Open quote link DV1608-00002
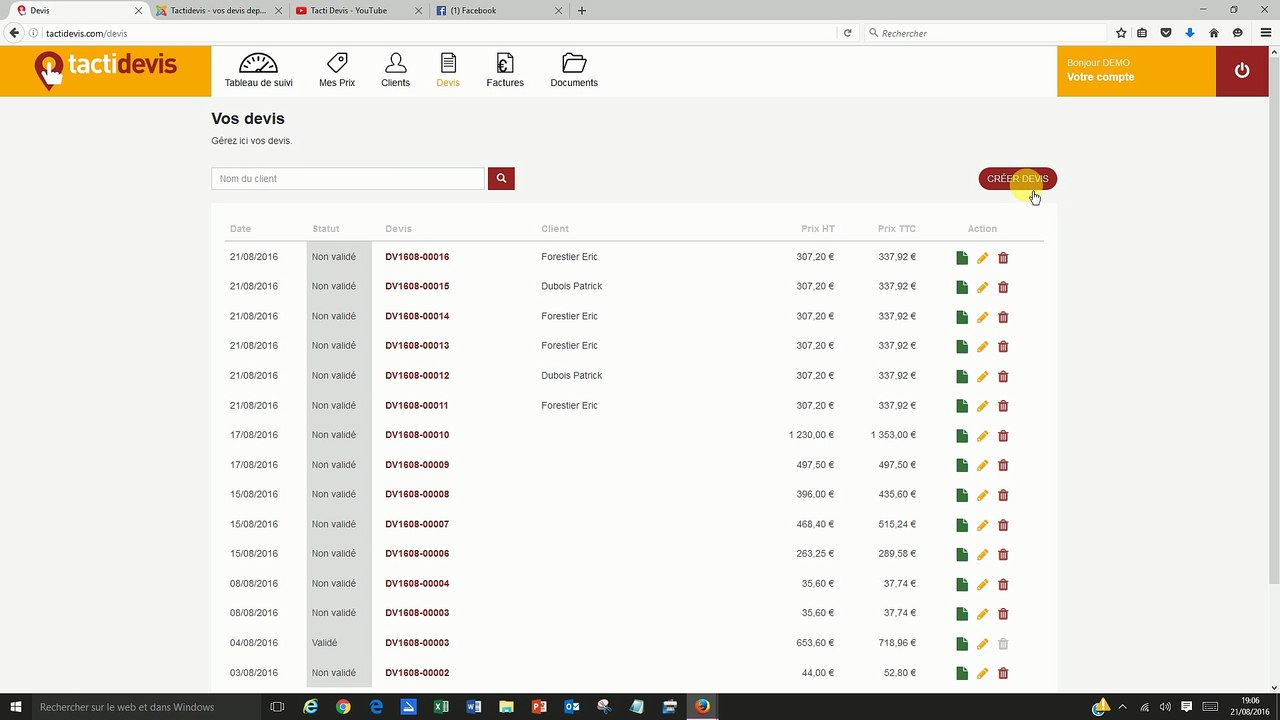 tap(417, 673)
